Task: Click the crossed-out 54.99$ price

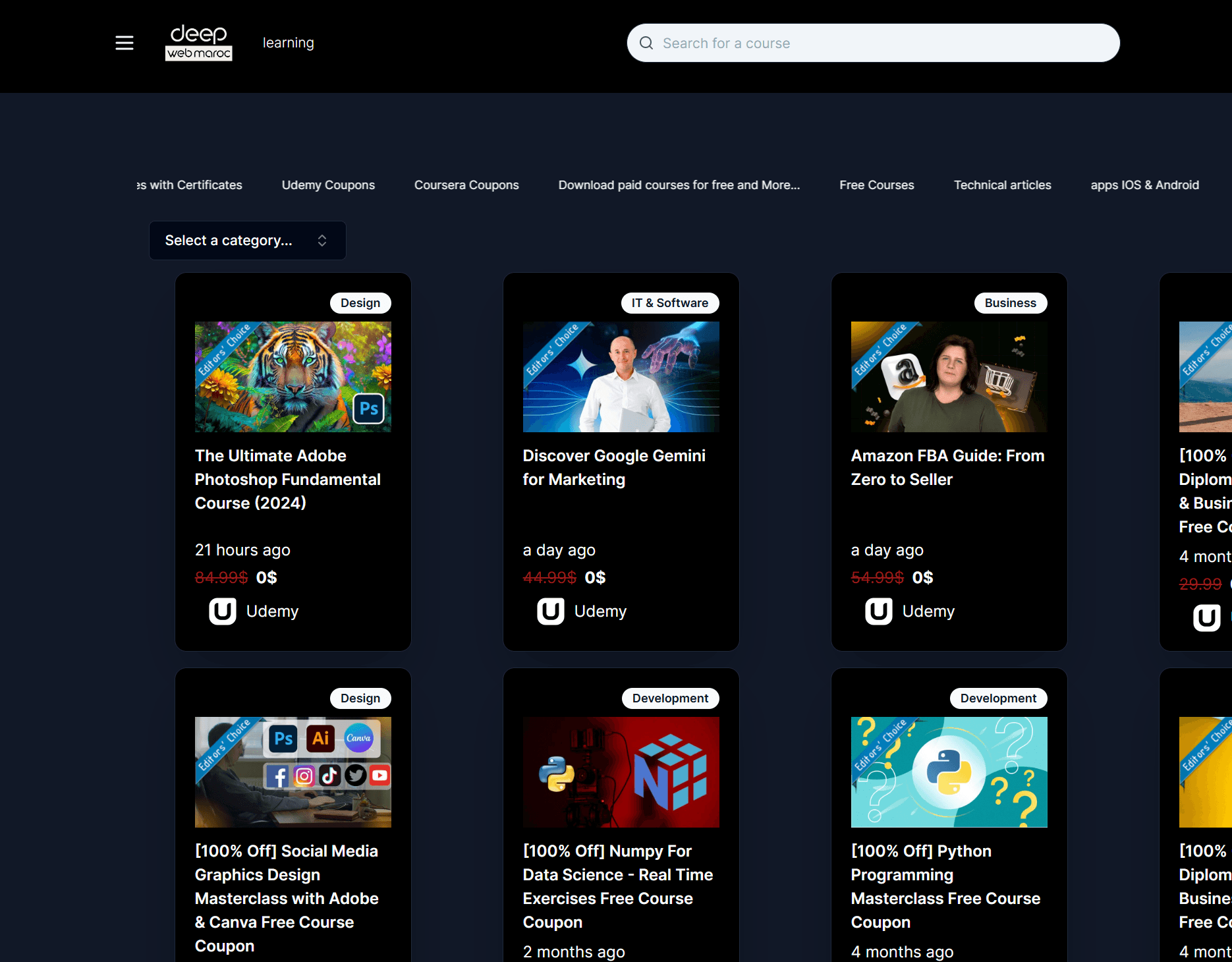Action: pos(878,578)
